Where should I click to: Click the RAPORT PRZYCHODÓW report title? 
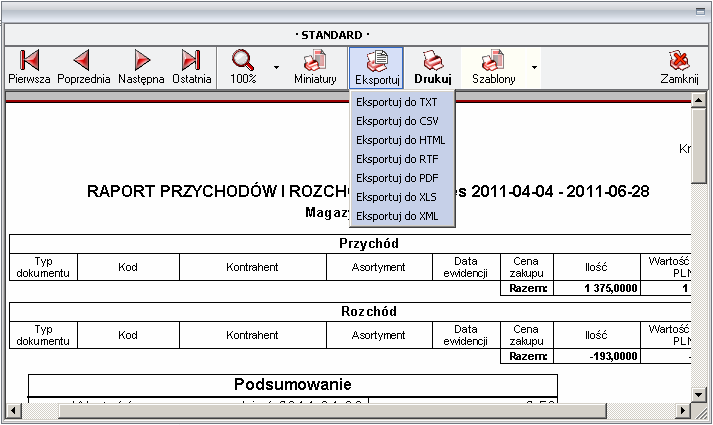point(367,191)
